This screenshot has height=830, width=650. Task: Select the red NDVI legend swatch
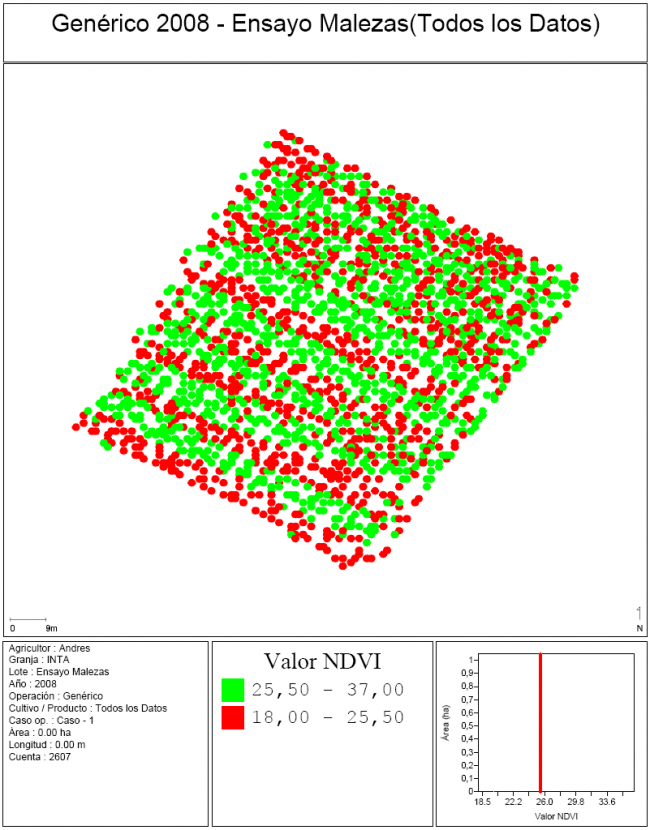[233, 717]
